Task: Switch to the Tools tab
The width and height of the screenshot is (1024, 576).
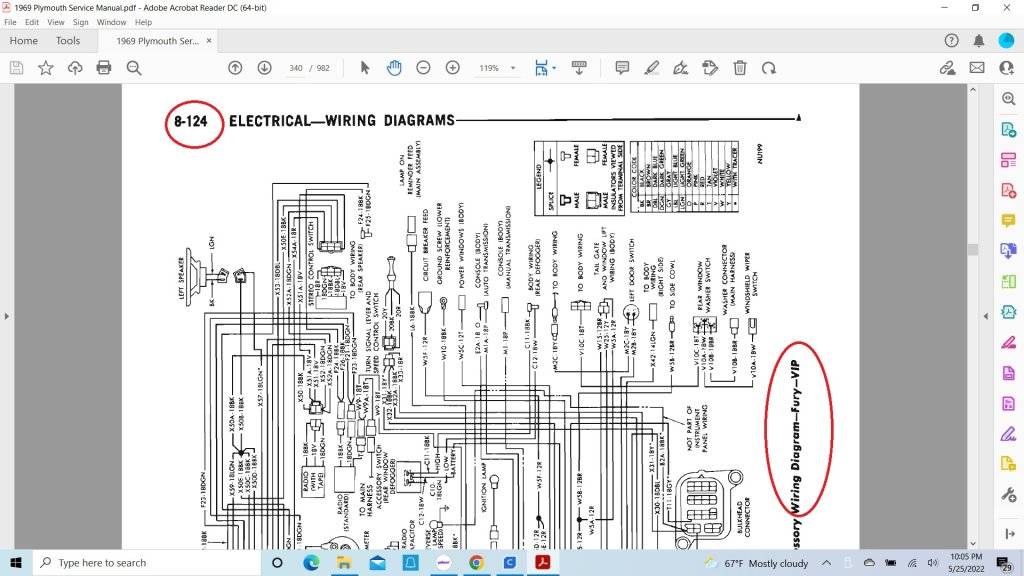Action: point(68,41)
